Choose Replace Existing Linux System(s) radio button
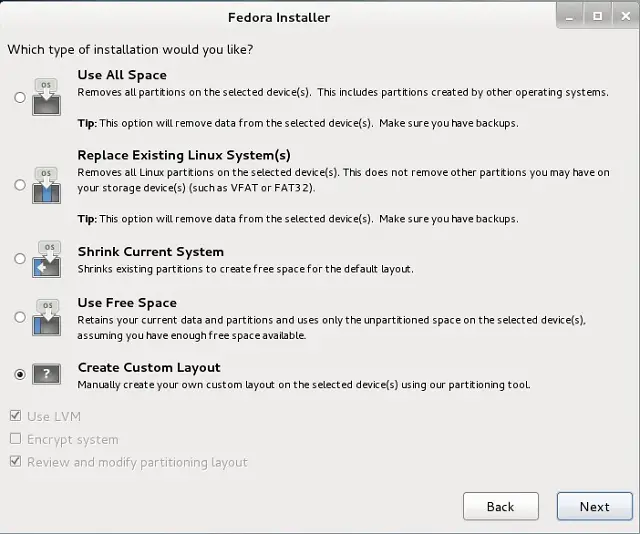Viewport: 640px width, 534px height. (20, 185)
